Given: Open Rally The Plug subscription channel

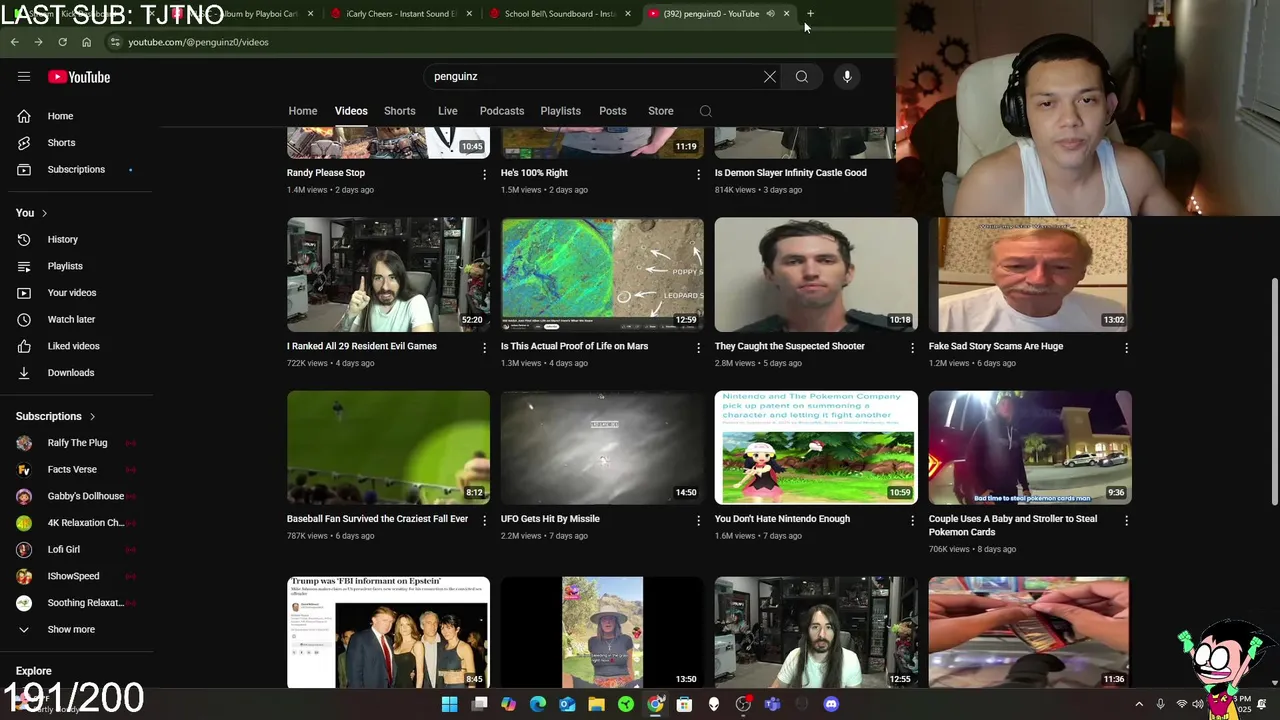Looking at the screenshot, I should click(76, 443).
